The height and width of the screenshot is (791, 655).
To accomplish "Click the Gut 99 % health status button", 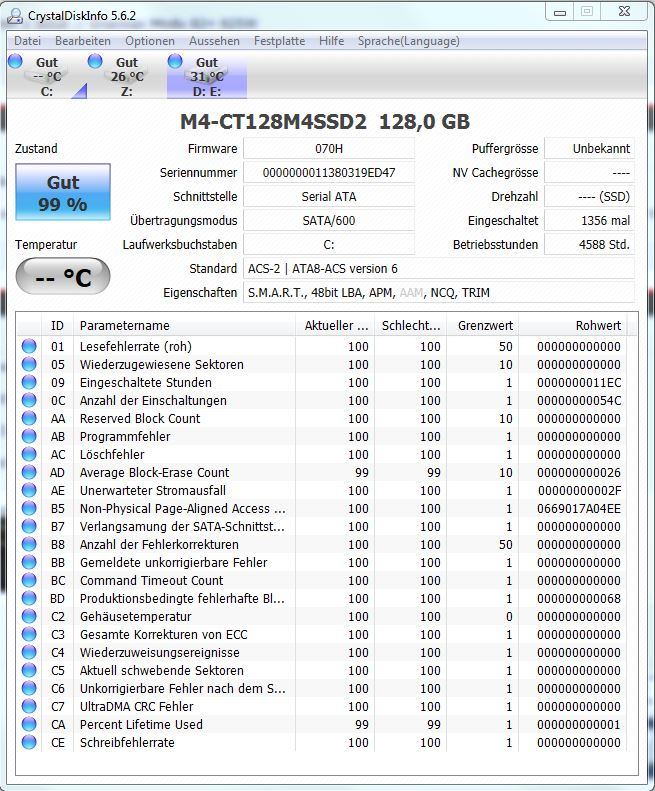I will coord(63,192).
